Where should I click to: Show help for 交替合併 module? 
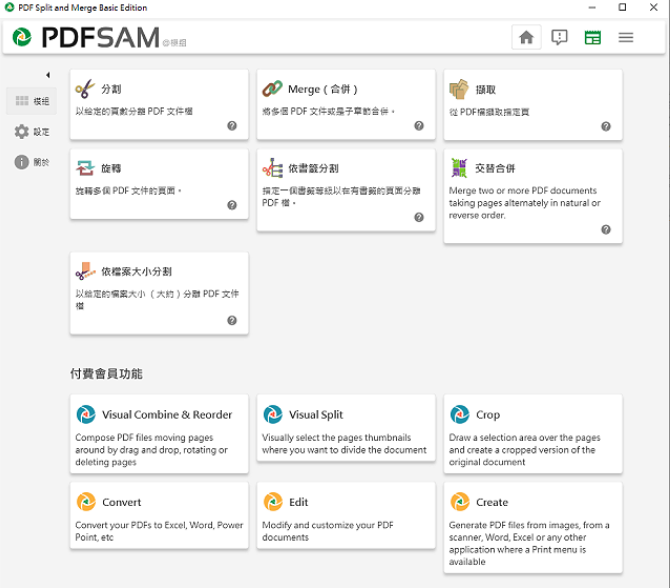click(606, 230)
